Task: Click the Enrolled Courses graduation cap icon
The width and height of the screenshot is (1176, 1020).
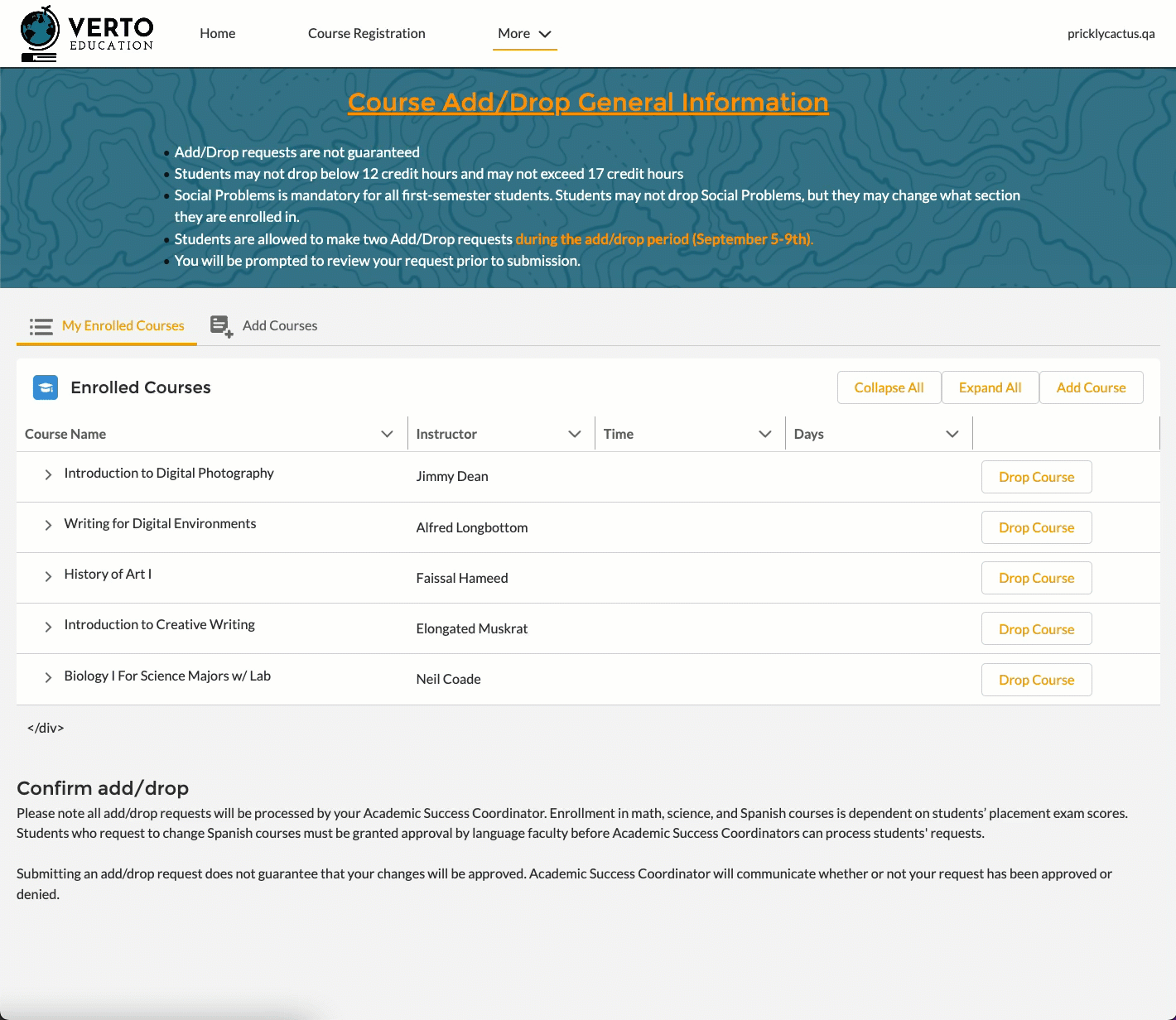Action: tap(46, 387)
